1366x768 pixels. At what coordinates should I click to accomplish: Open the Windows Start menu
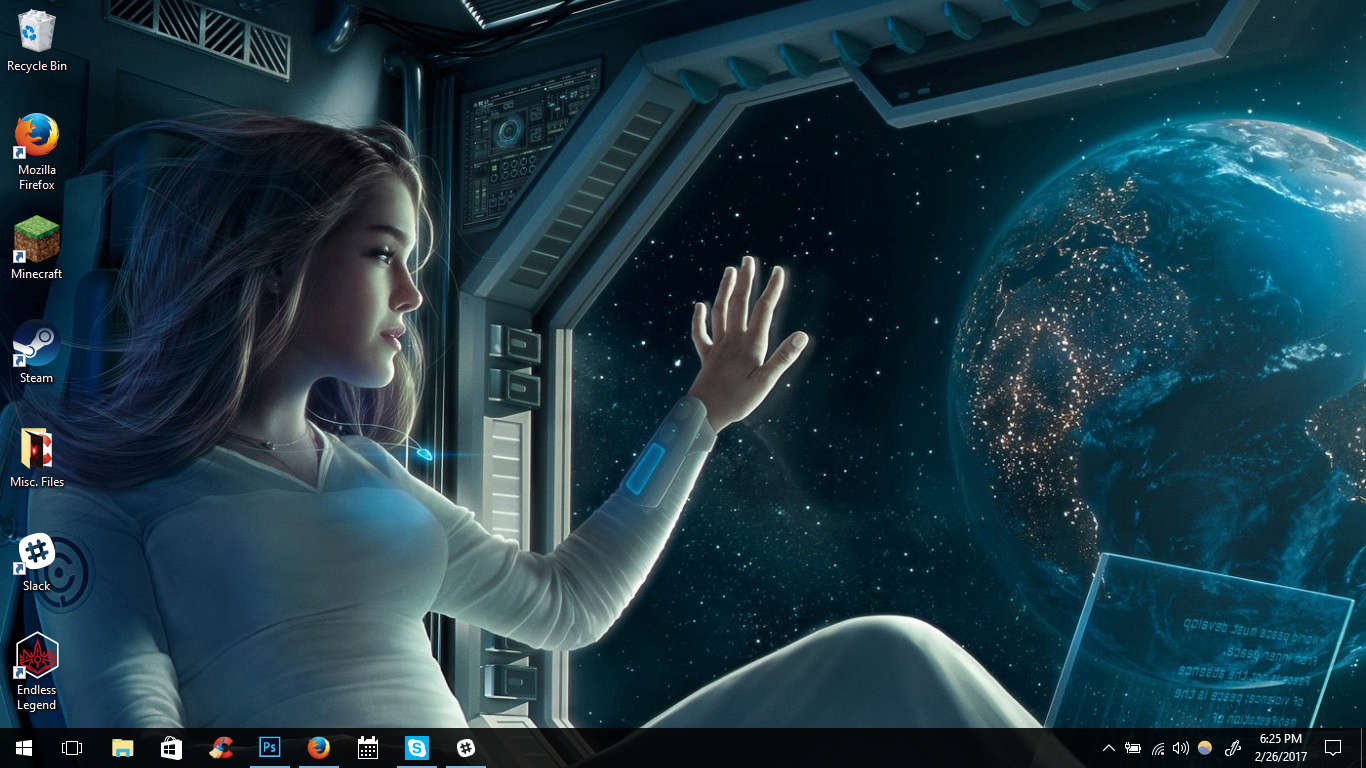[x=24, y=748]
